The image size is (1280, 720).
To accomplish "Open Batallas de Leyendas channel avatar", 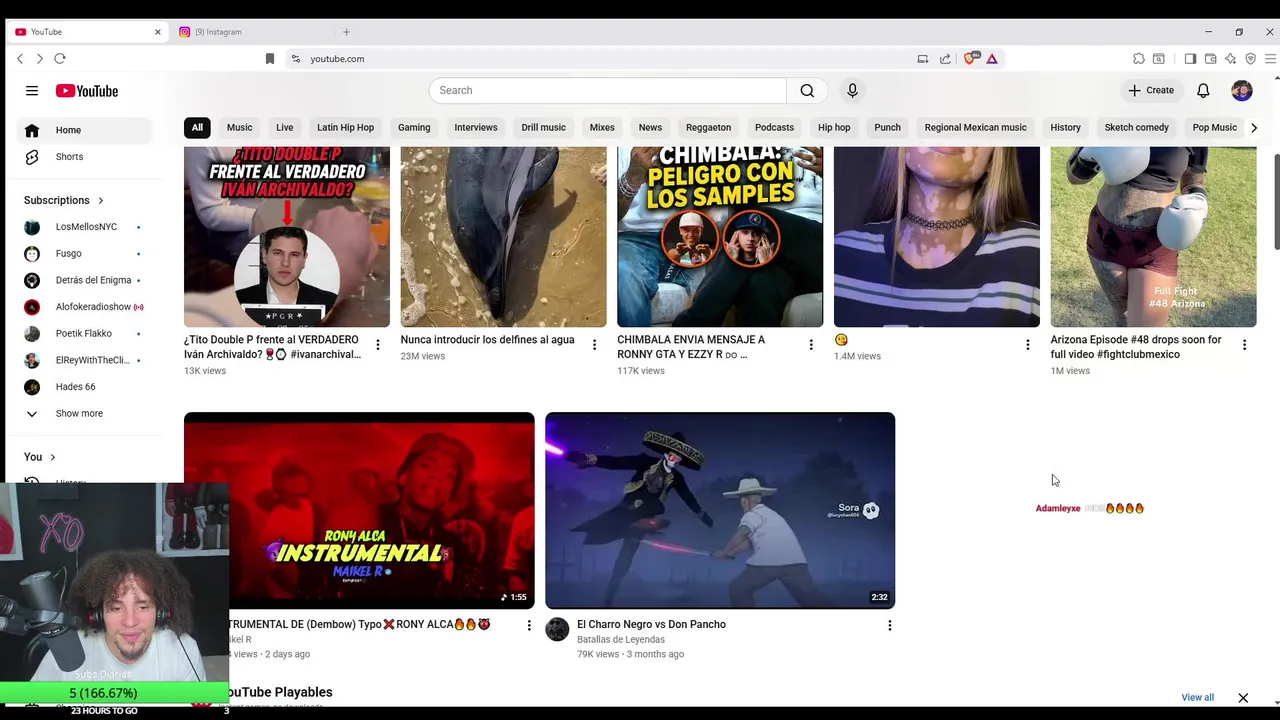I will [557, 629].
